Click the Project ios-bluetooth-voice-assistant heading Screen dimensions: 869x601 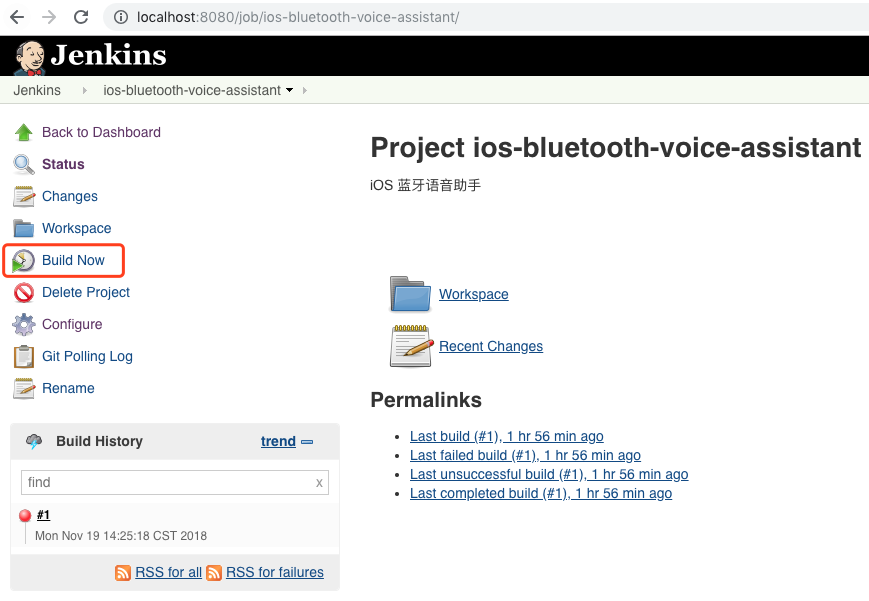[616, 148]
